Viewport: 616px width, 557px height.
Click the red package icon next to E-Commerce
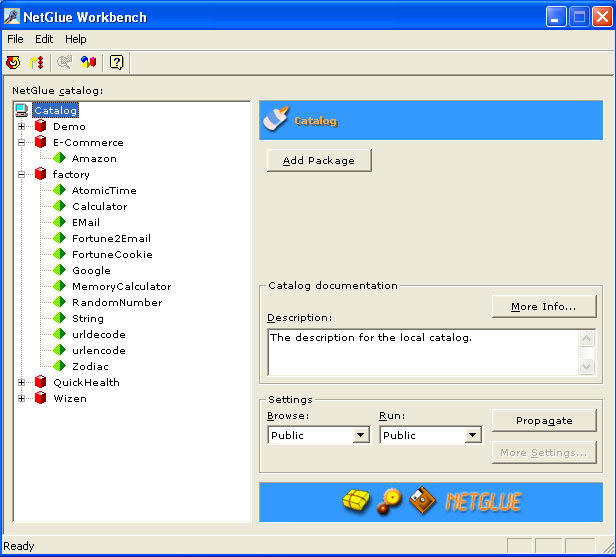coord(40,142)
